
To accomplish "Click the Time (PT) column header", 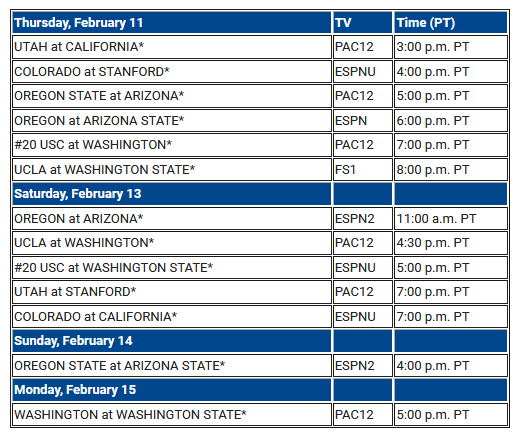I will [x=451, y=23].
